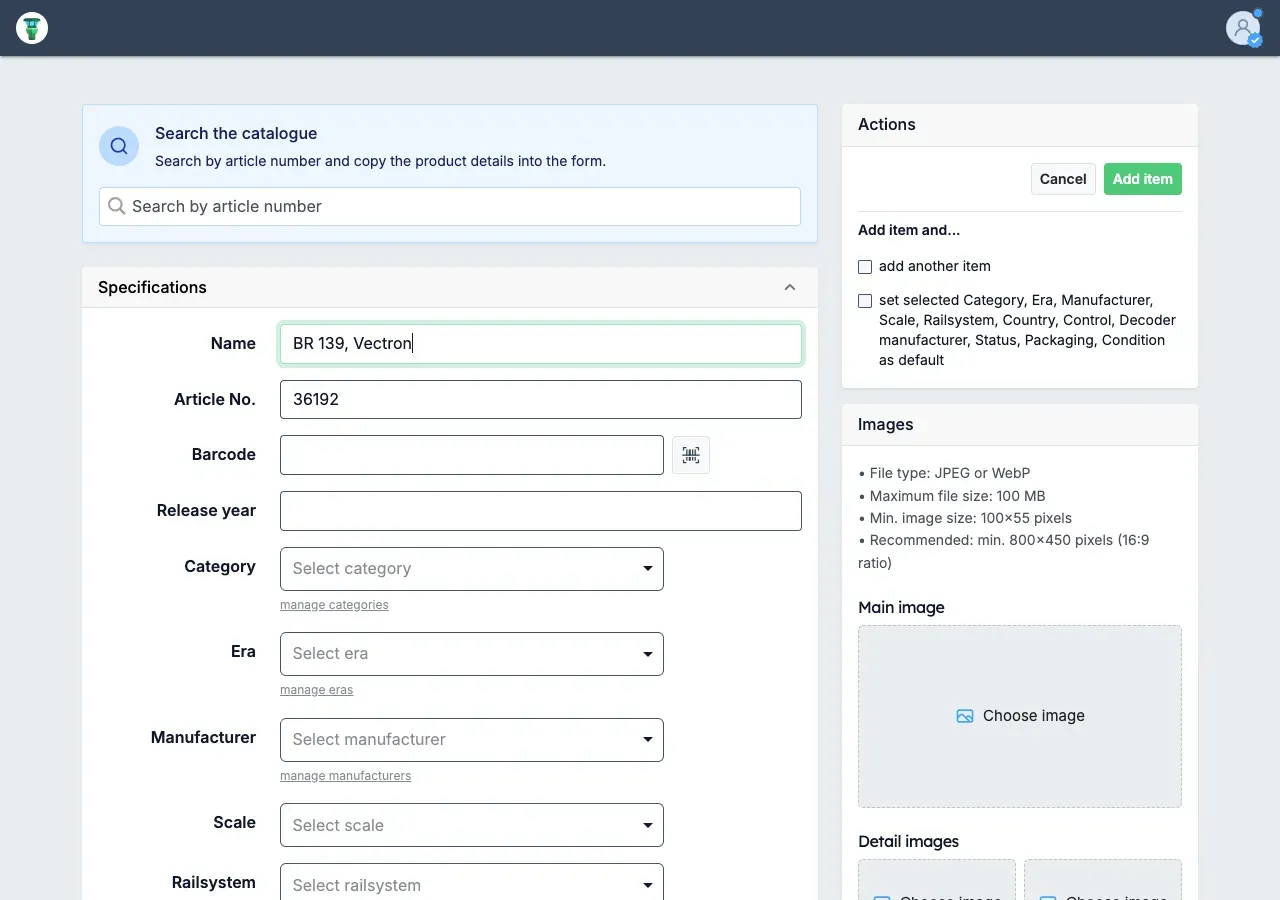Follow the 'manage eras' link
Viewport: 1280px width, 900px height.
[x=316, y=690]
